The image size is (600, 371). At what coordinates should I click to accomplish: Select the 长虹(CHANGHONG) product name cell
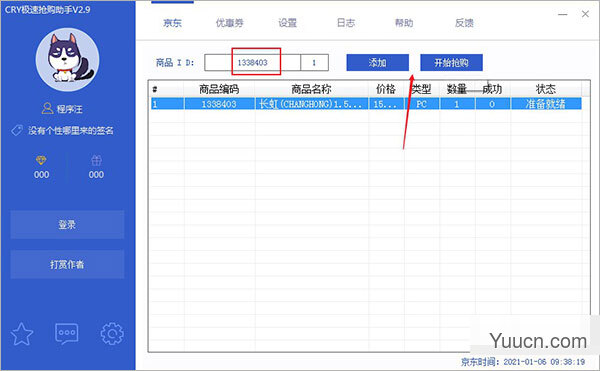pos(311,104)
